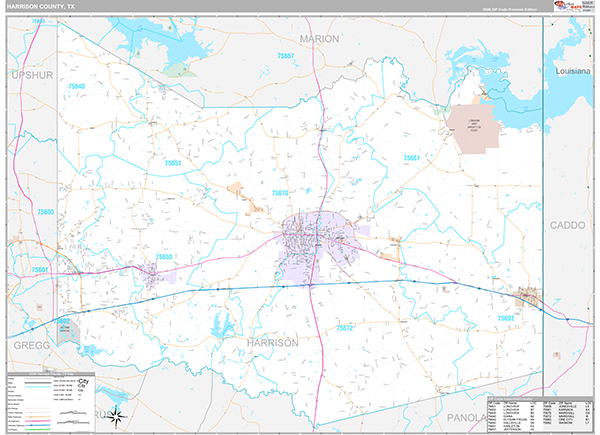Viewport: 600px width, 435px height.
Task: Click ZIP code label 75657
Action: point(285,56)
